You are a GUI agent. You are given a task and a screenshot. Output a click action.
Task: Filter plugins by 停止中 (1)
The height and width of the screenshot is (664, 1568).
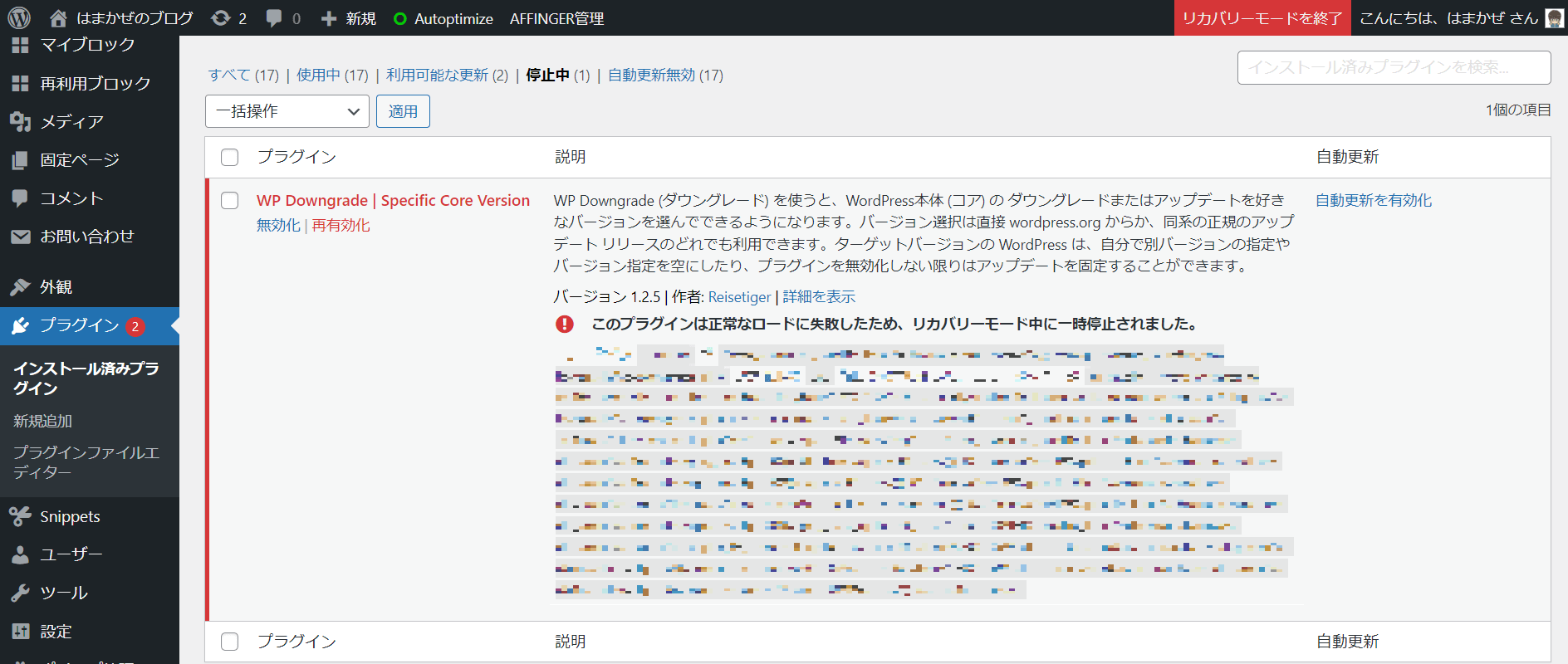pos(557,75)
